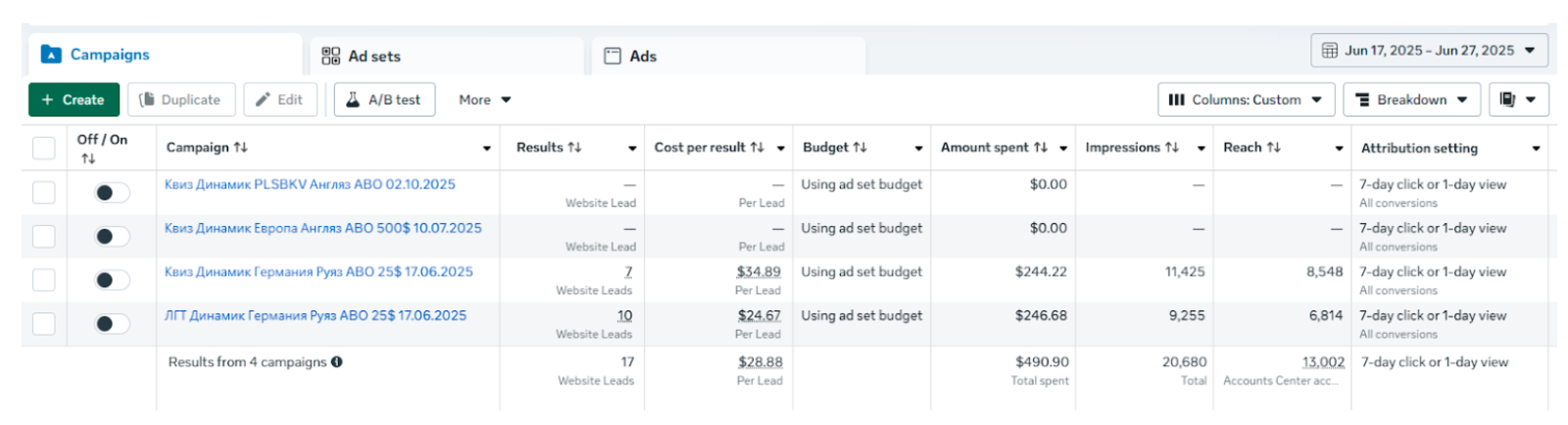Click the Cost per result sort icon
Image resolution: width=1568 pixels, height=425 pixels.
click(758, 148)
